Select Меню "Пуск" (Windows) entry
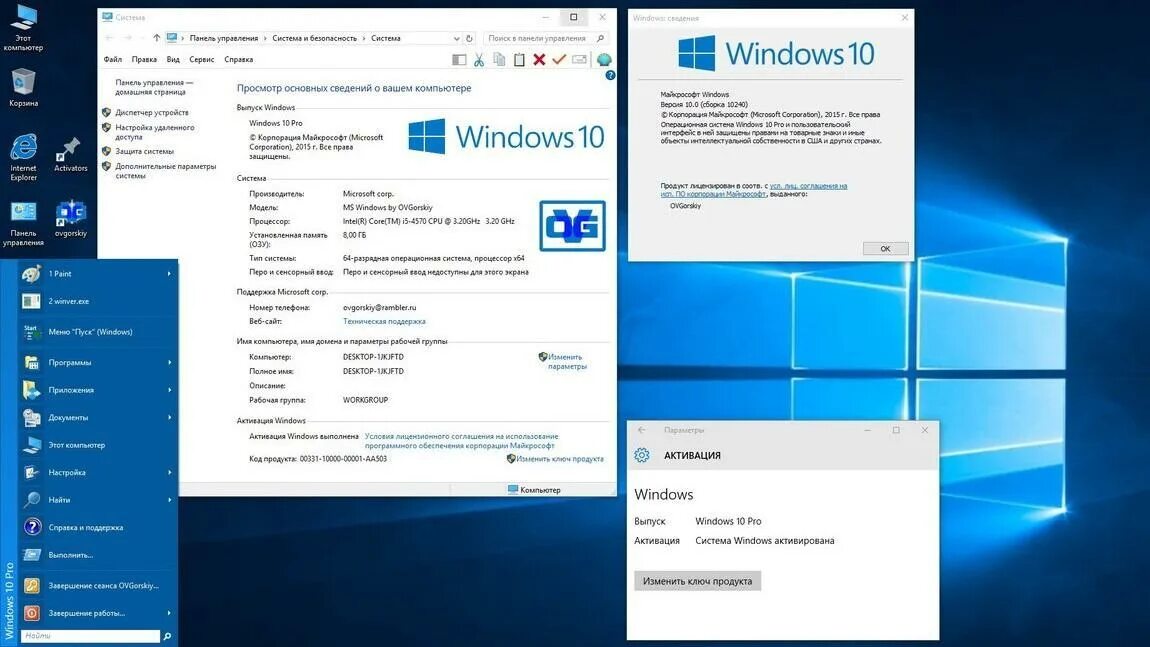Viewport: 1150px width, 647px height. tap(98, 332)
